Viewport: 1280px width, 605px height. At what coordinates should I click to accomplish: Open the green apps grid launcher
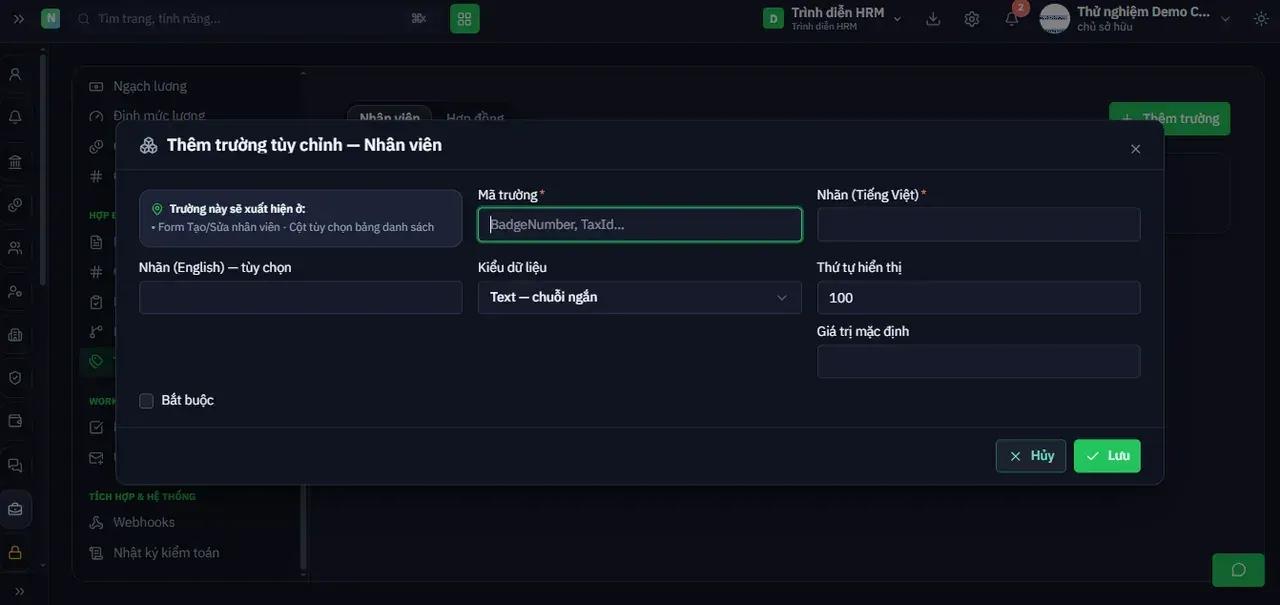click(465, 19)
